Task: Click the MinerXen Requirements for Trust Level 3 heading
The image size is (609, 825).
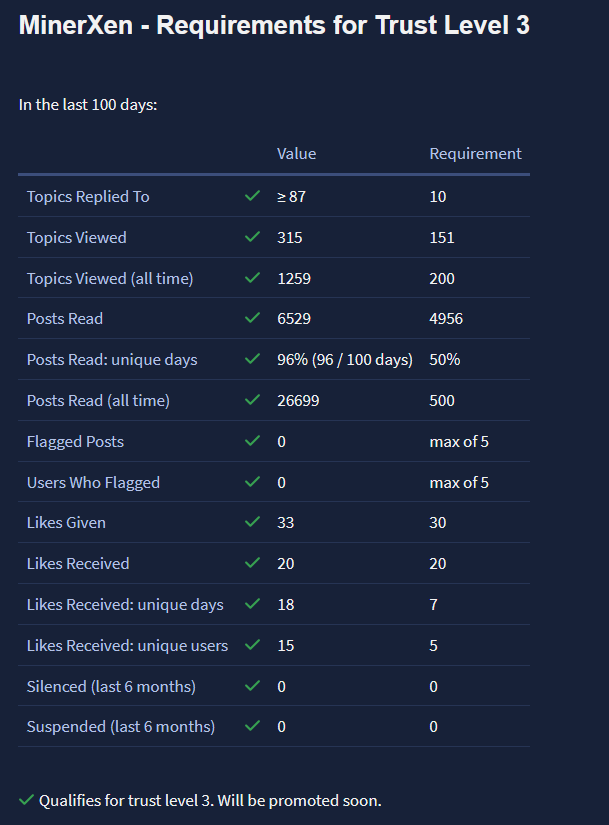Action: [274, 26]
